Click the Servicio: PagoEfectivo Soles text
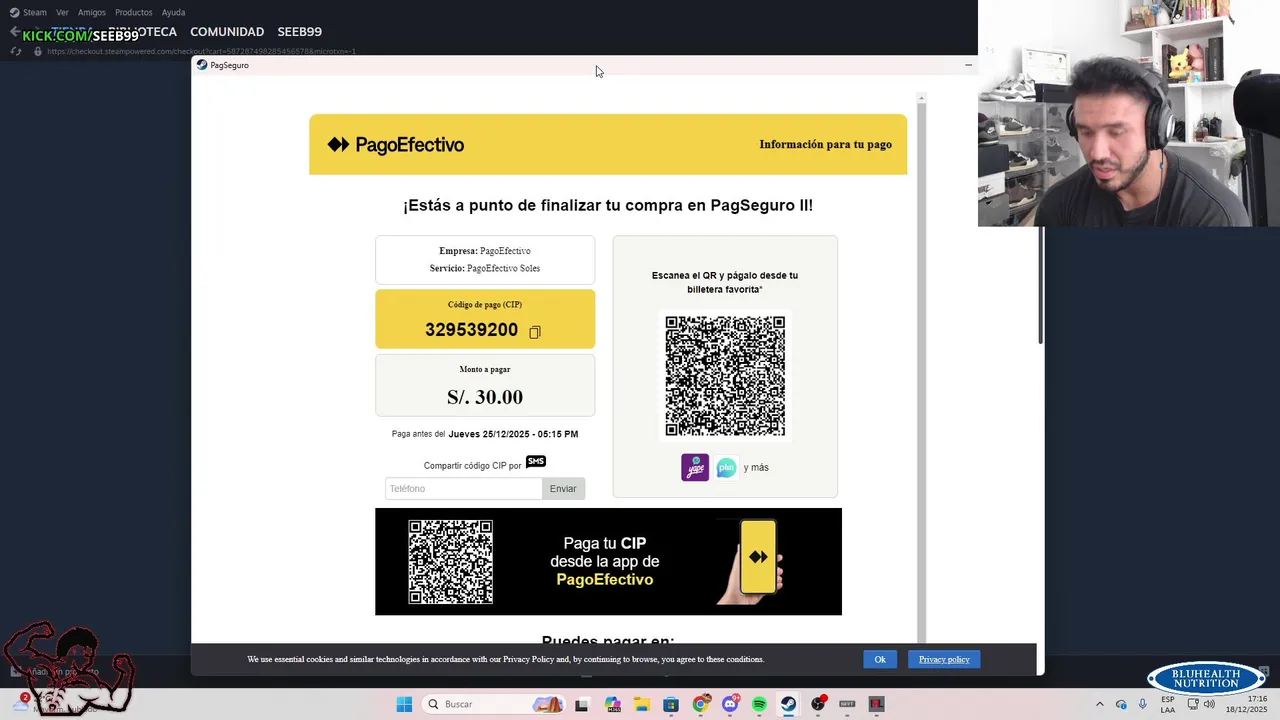Viewport: 1280px width, 720px height. coord(485,268)
